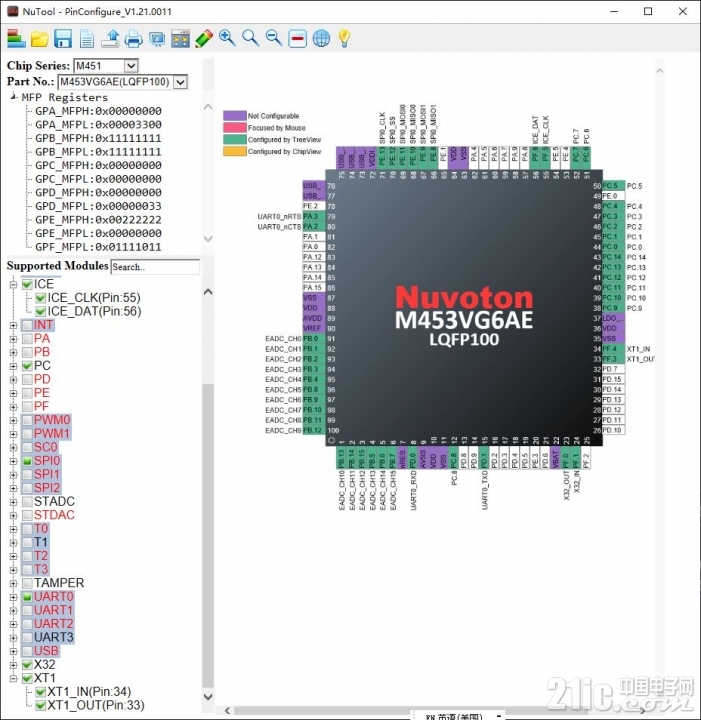Select GPA_MFPL:0x00003300 register entry

tap(98, 124)
